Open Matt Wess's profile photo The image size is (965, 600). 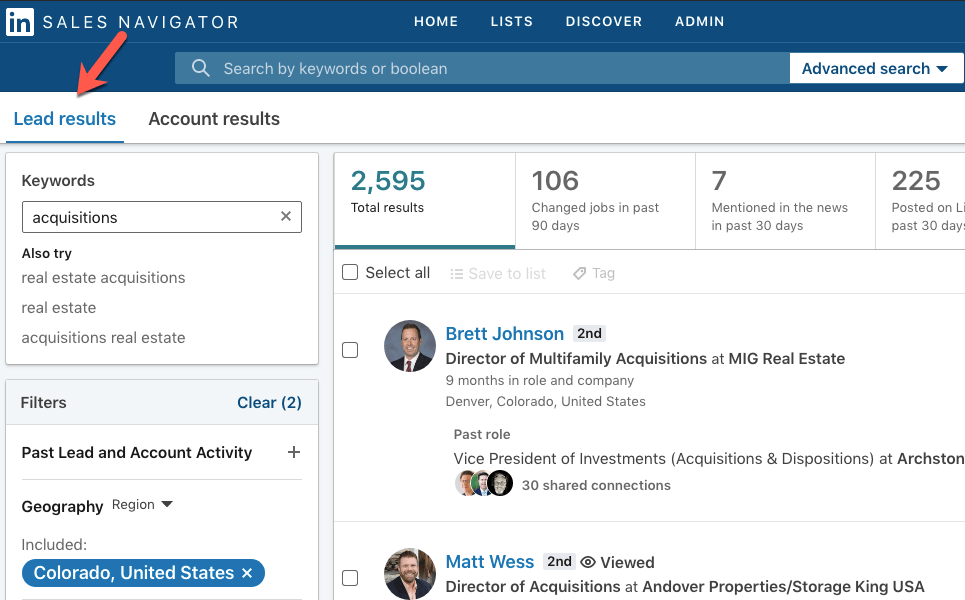coord(410,573)
